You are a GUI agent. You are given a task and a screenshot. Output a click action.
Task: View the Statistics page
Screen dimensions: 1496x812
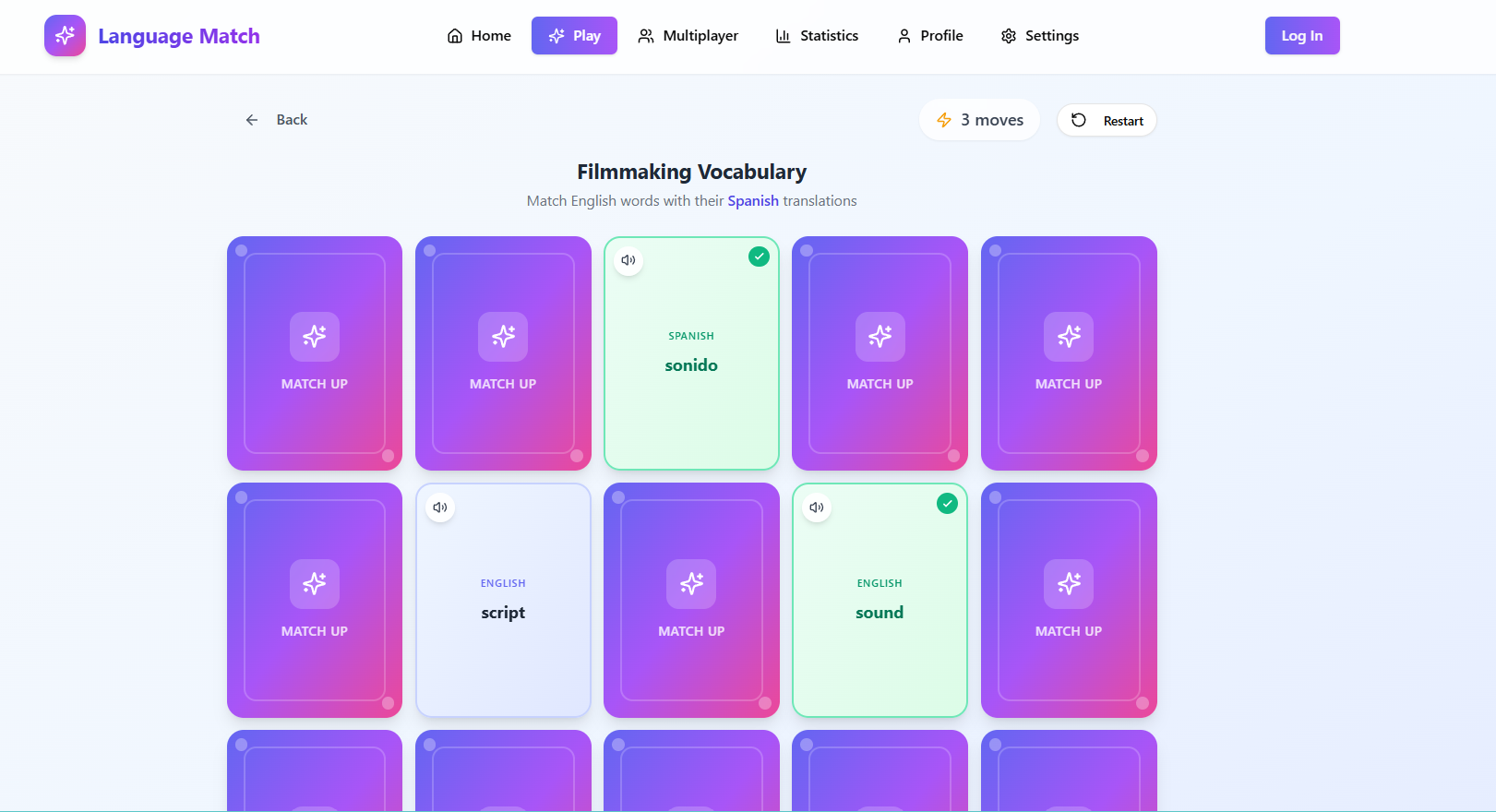coord(817,36)
